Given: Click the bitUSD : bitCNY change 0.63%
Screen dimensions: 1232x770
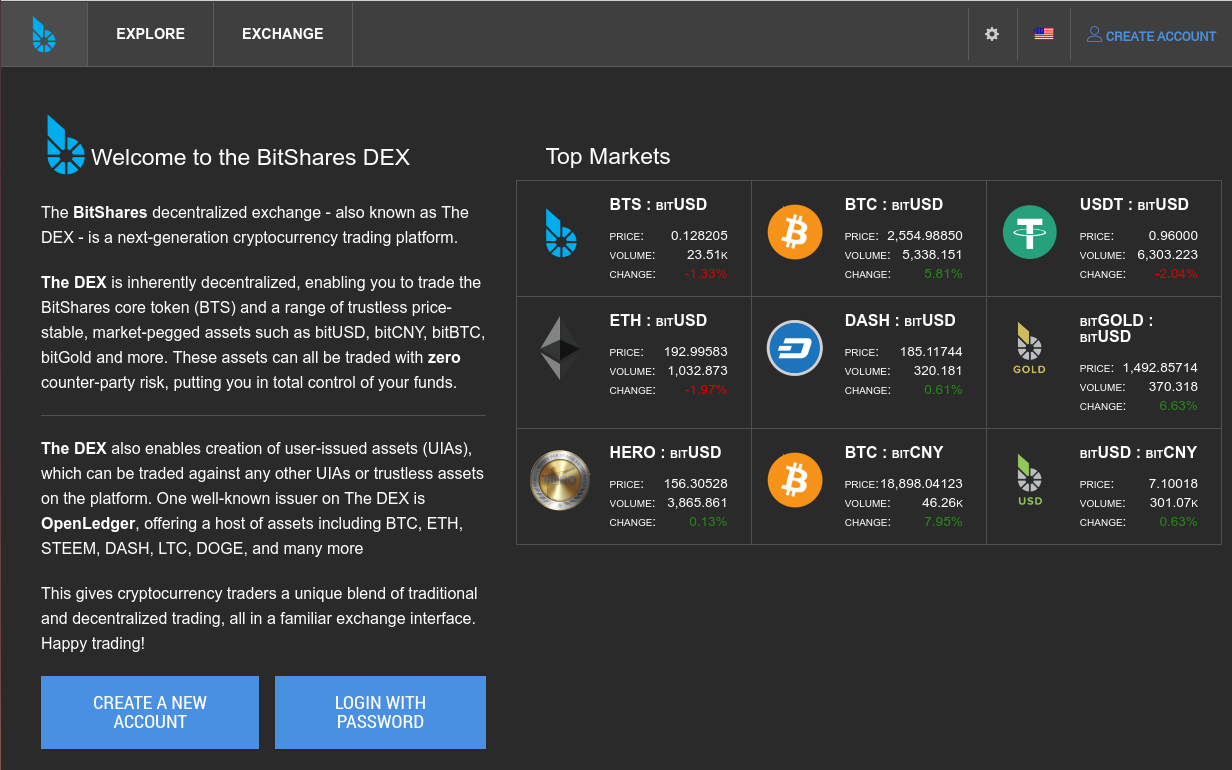Looking at the screenshot, I should [x=1178, y=522].
